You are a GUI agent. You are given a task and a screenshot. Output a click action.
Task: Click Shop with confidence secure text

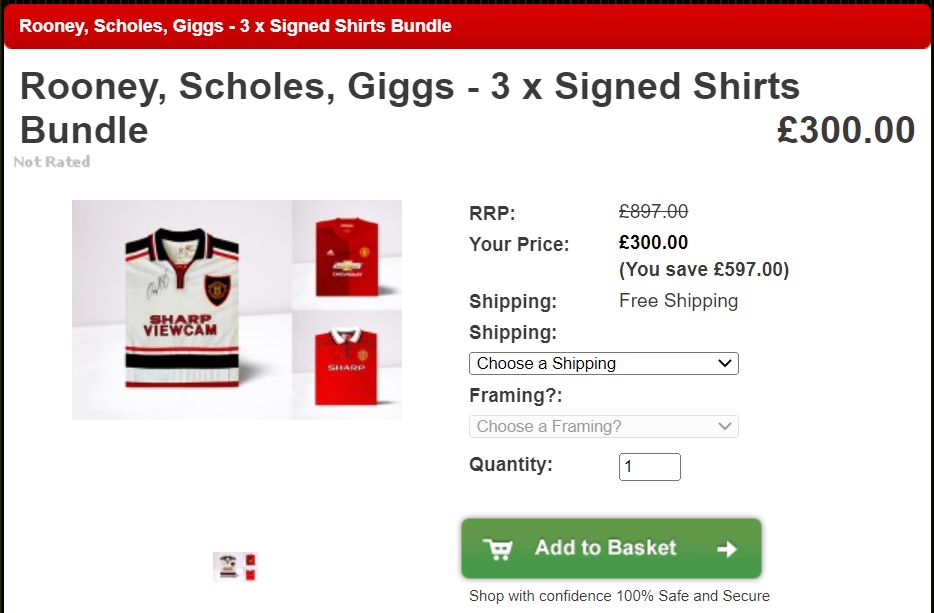point(619,596)
